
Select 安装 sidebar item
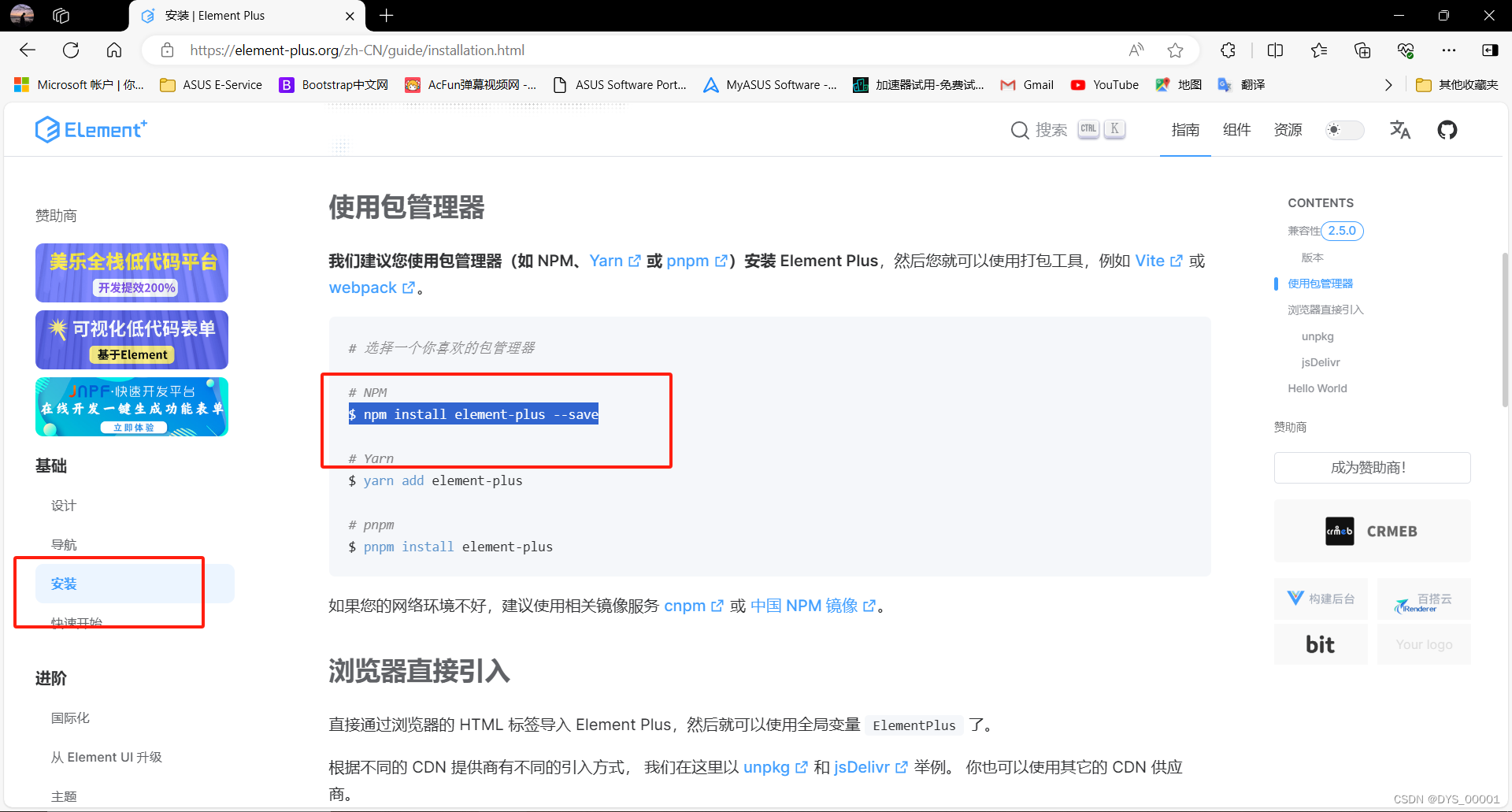(x=135, y=584)
